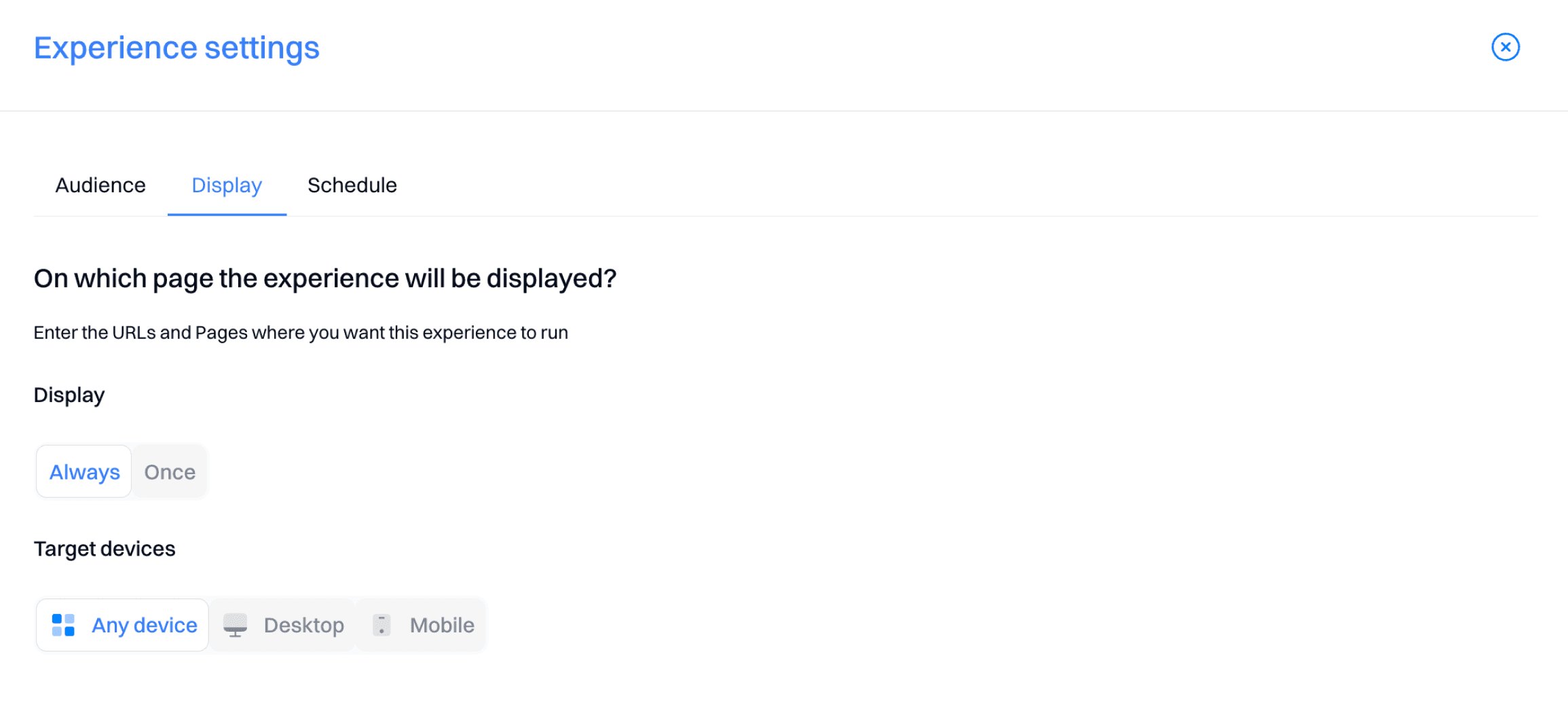
Task: Select the Display tab
Action: (226, 185)
